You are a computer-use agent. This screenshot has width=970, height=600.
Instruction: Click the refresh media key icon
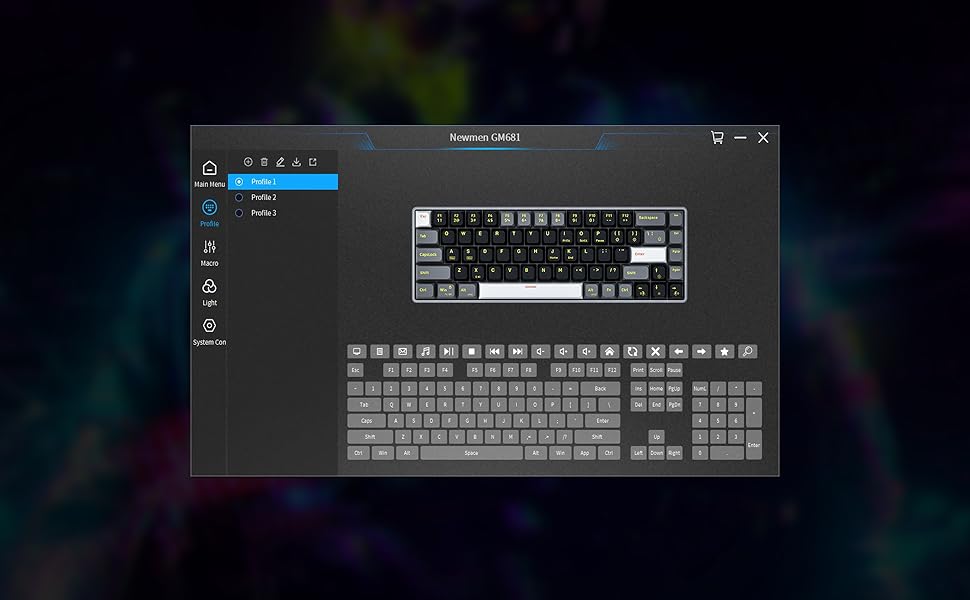click(633, 351)
